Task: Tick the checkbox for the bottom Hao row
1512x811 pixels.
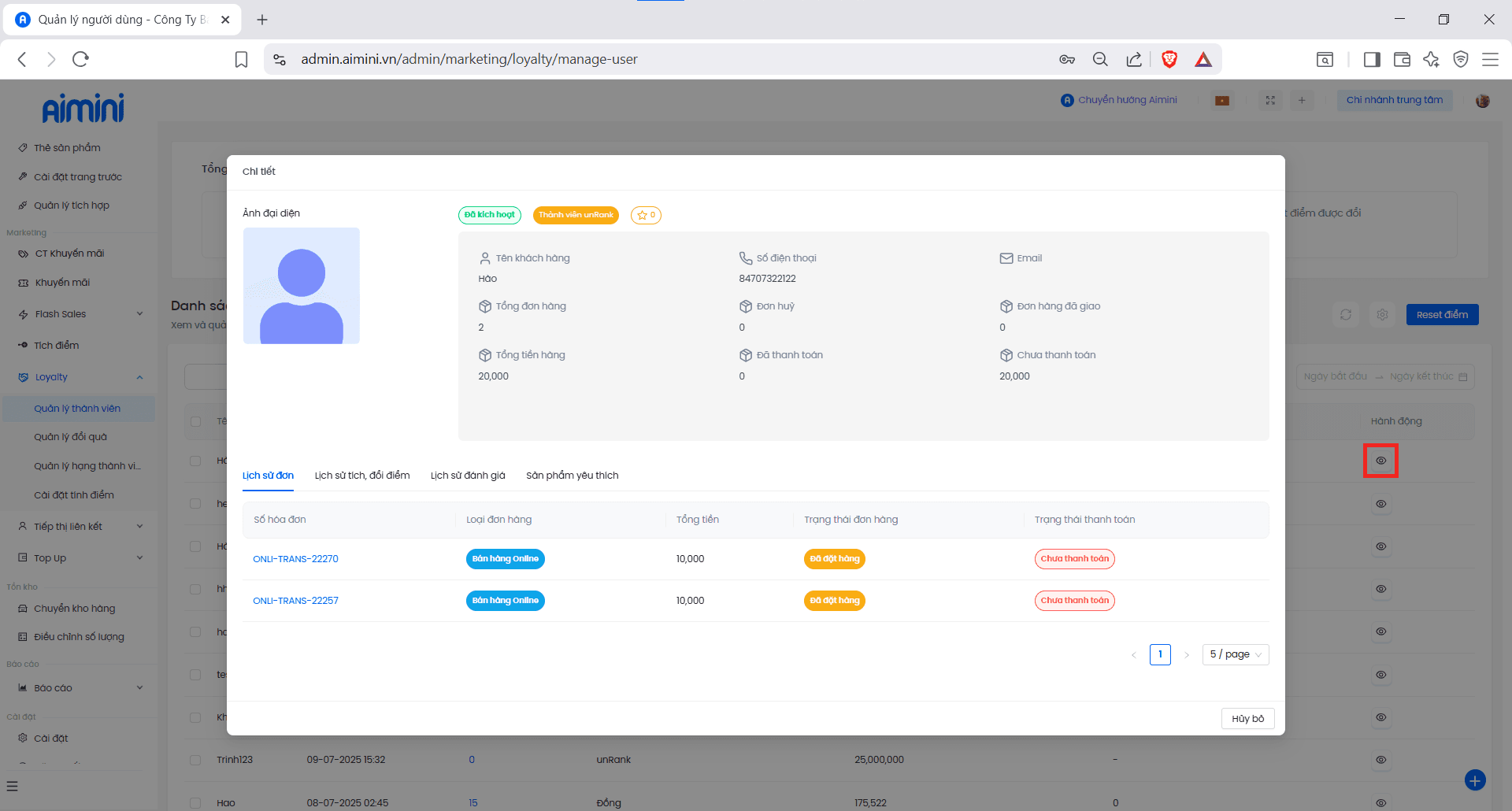Action: tap(195, 802)
